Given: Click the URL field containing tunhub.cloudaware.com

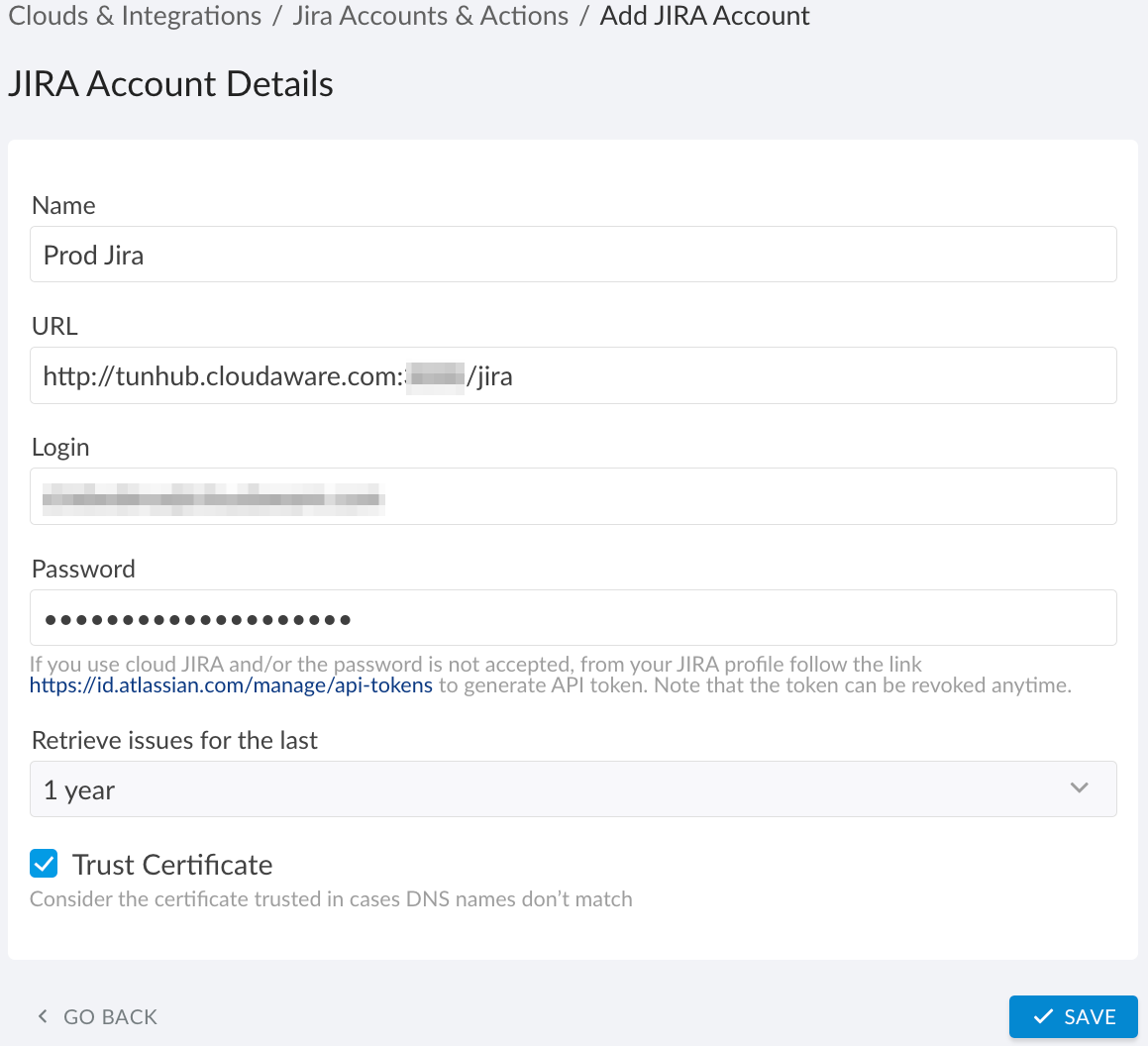Looking at the screenshot, I should 573,375.
